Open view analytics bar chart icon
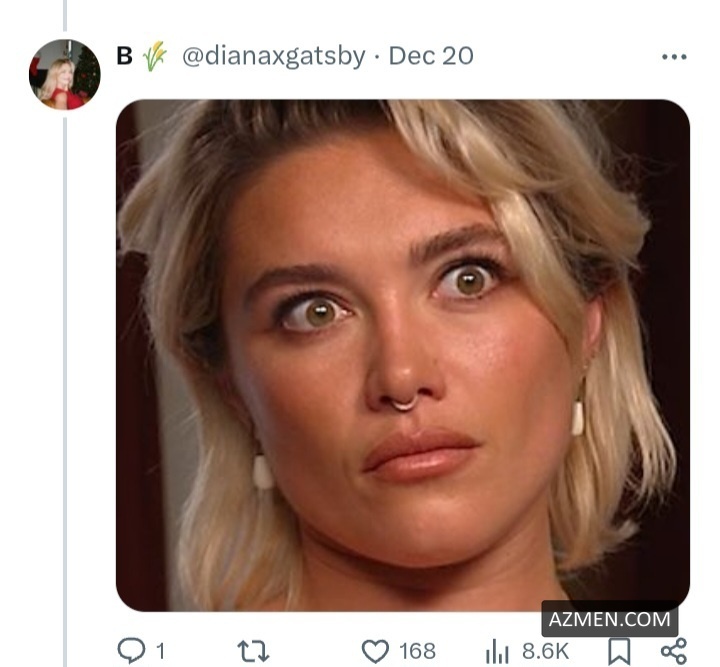This screenshot has height=667, width=720. pyautogui.click(x=497, y=651)
